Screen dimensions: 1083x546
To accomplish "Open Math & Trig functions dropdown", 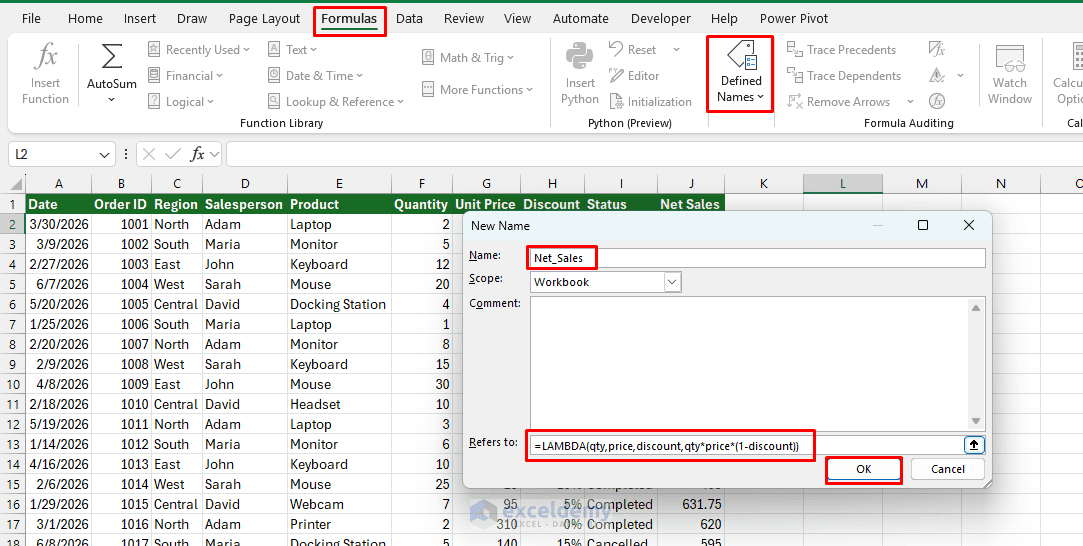I will click(468, 57).
